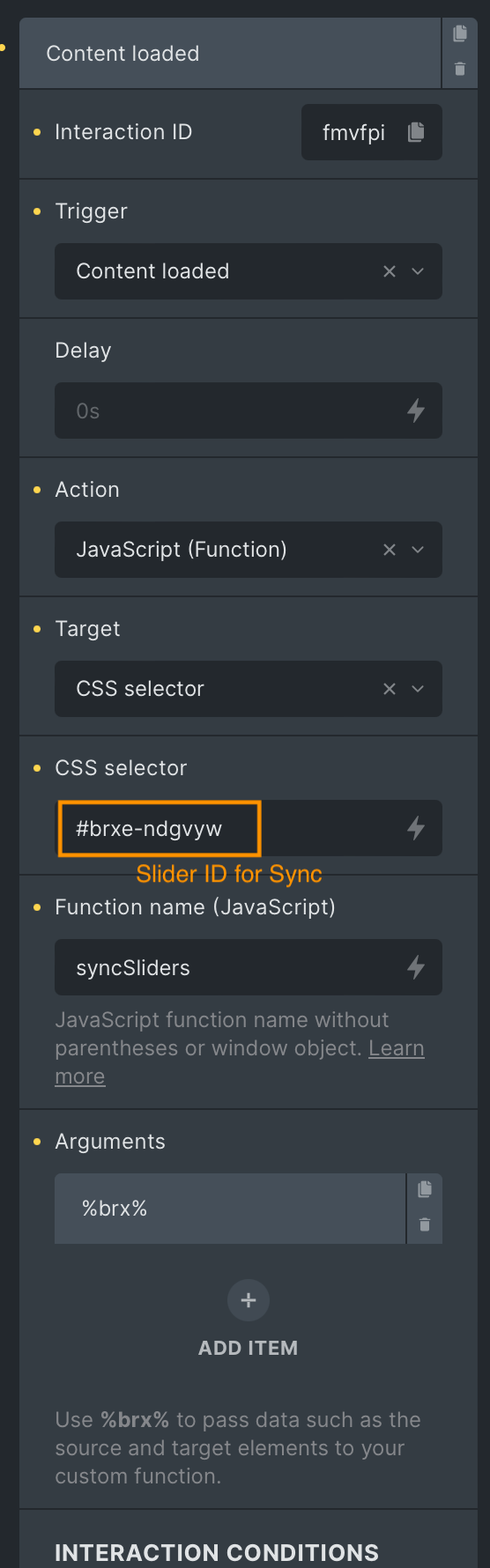Add a new argument item

pos(249,1300)
